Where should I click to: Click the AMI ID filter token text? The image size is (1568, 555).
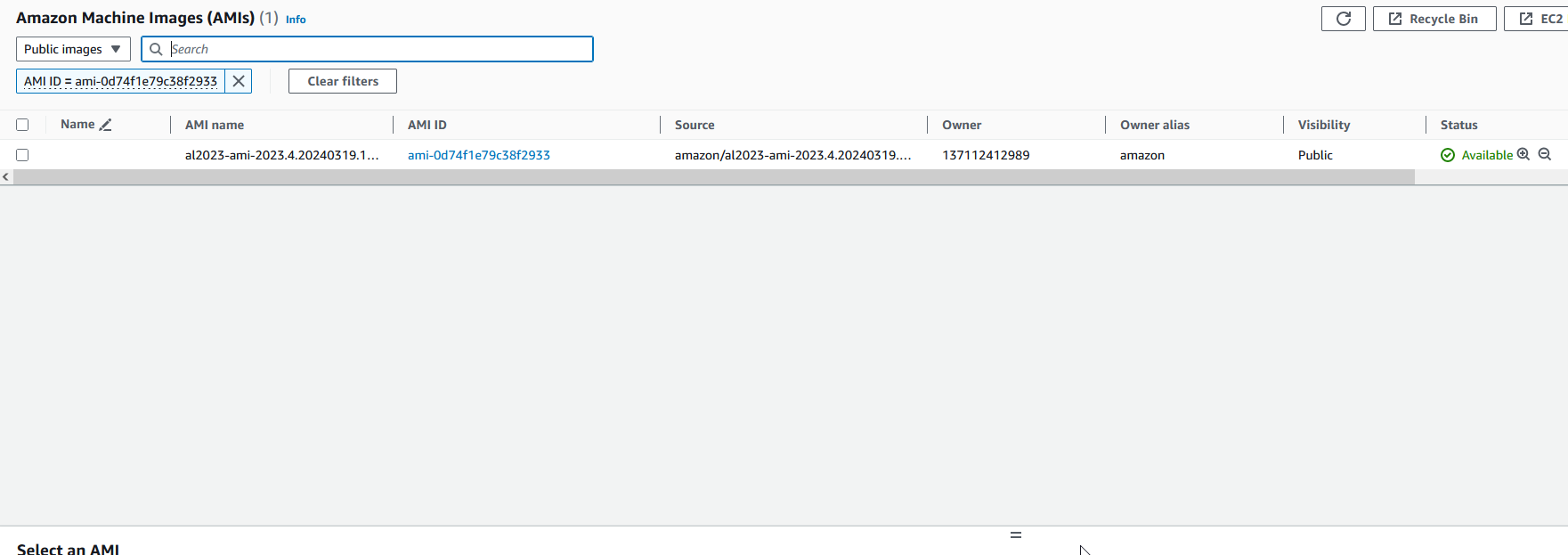[120, 81]
